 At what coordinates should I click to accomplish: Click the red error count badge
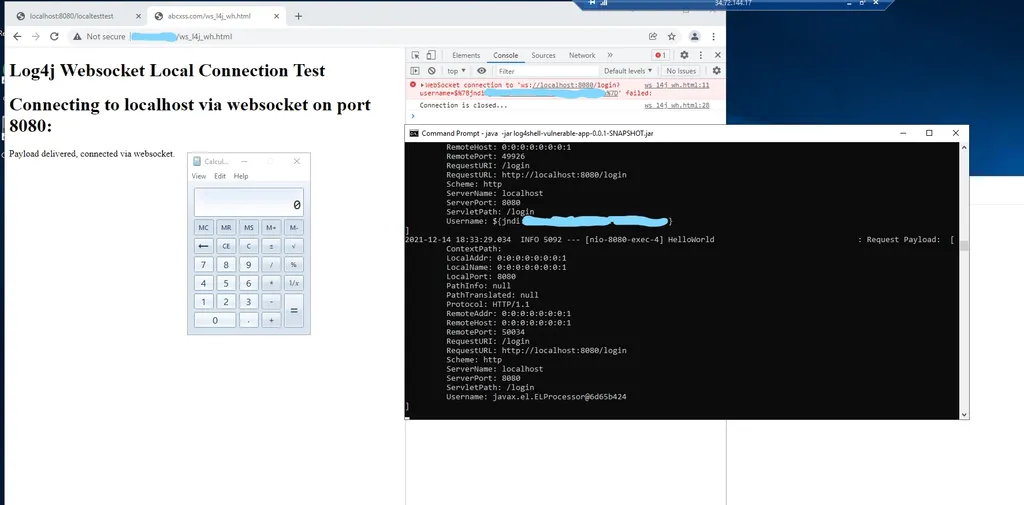659,56
